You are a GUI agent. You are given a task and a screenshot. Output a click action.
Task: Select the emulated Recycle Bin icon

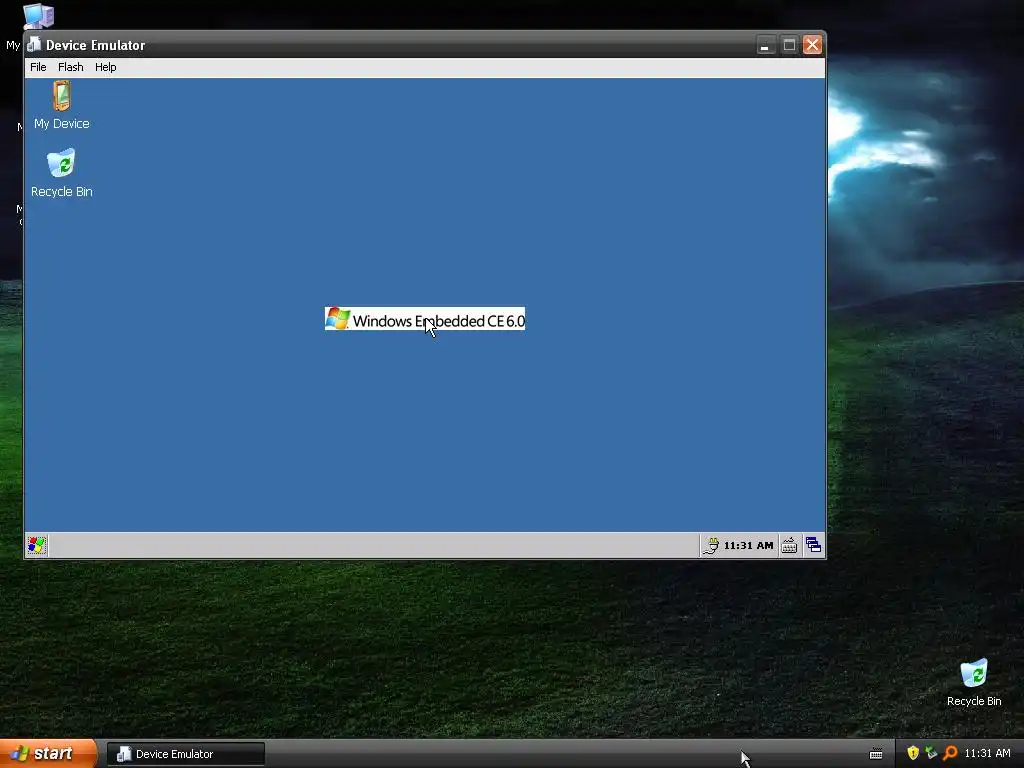click(61, 173)
